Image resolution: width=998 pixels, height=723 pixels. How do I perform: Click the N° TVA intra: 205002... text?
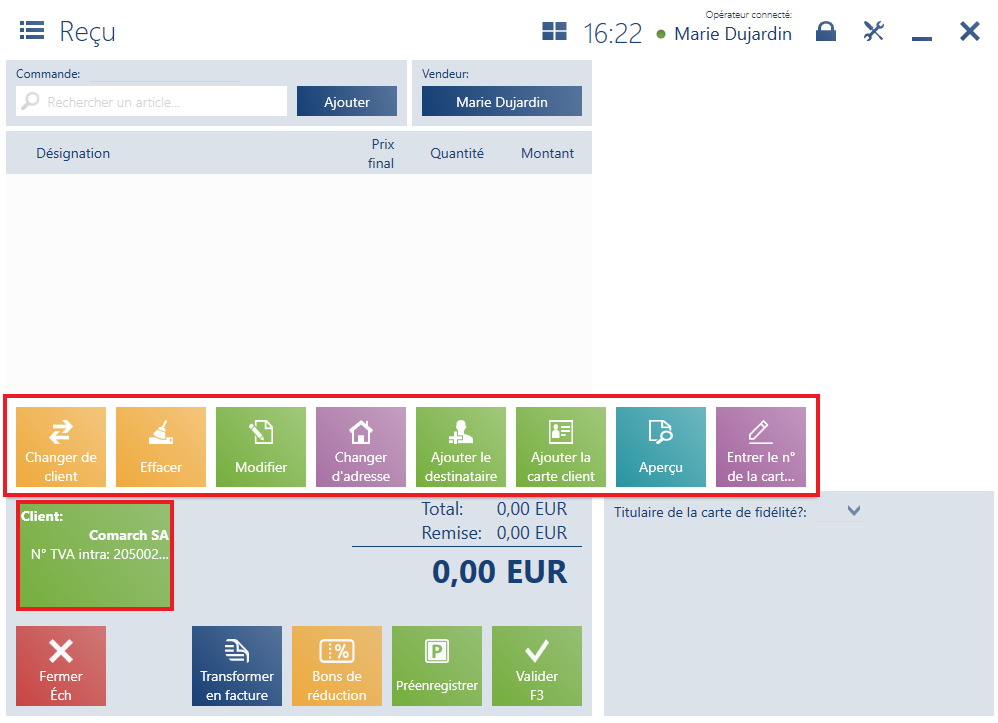tap(100, 554)
